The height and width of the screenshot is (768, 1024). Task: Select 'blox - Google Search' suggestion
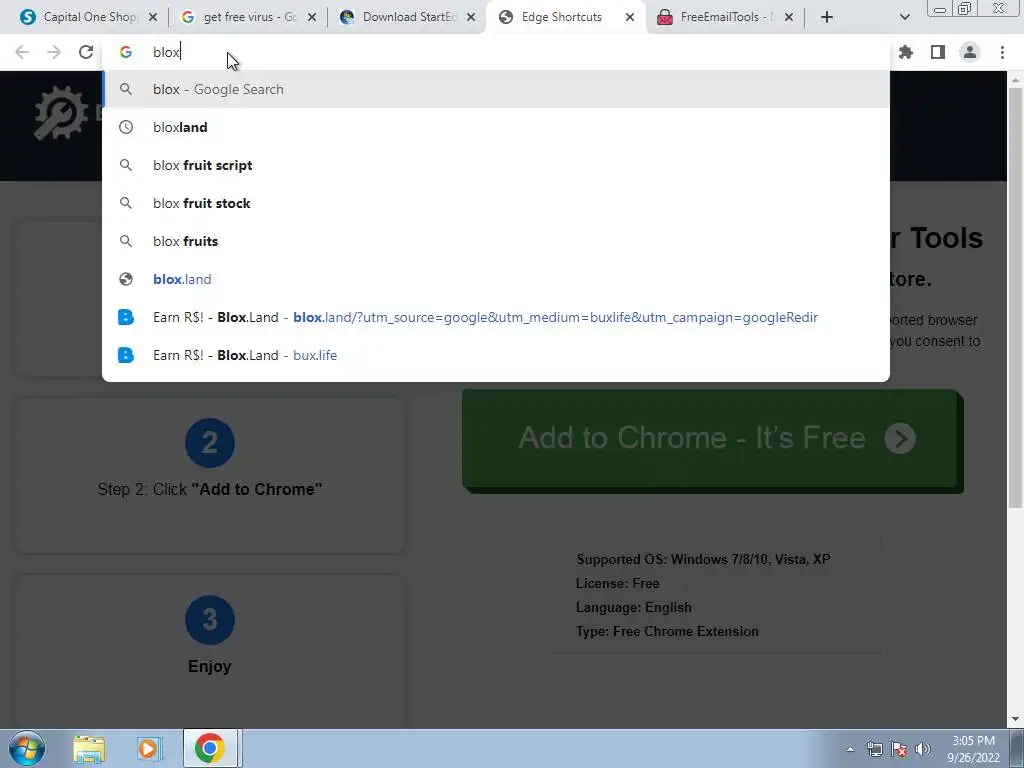tap(496, 89)
